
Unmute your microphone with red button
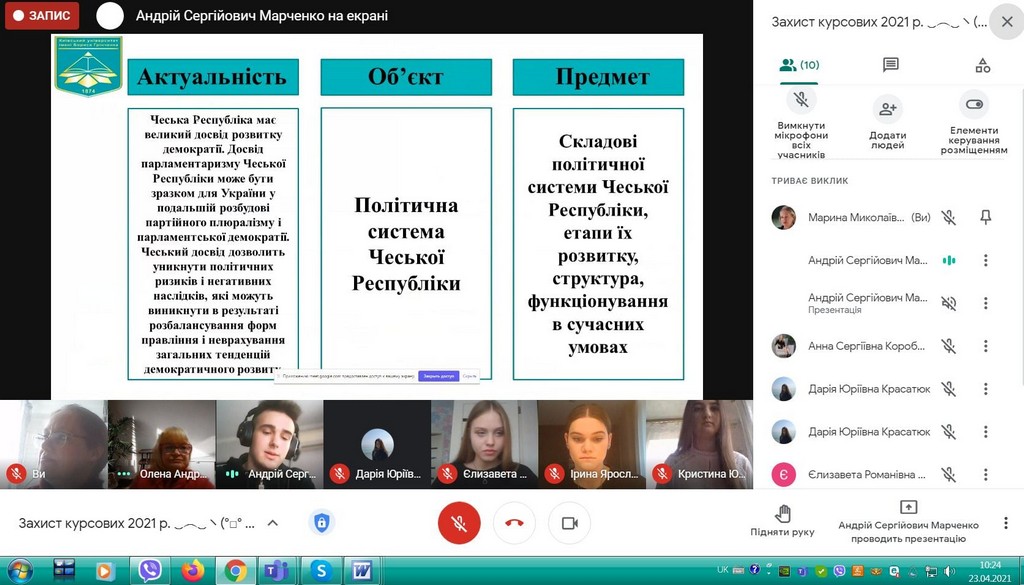click(x=459, y=523)
